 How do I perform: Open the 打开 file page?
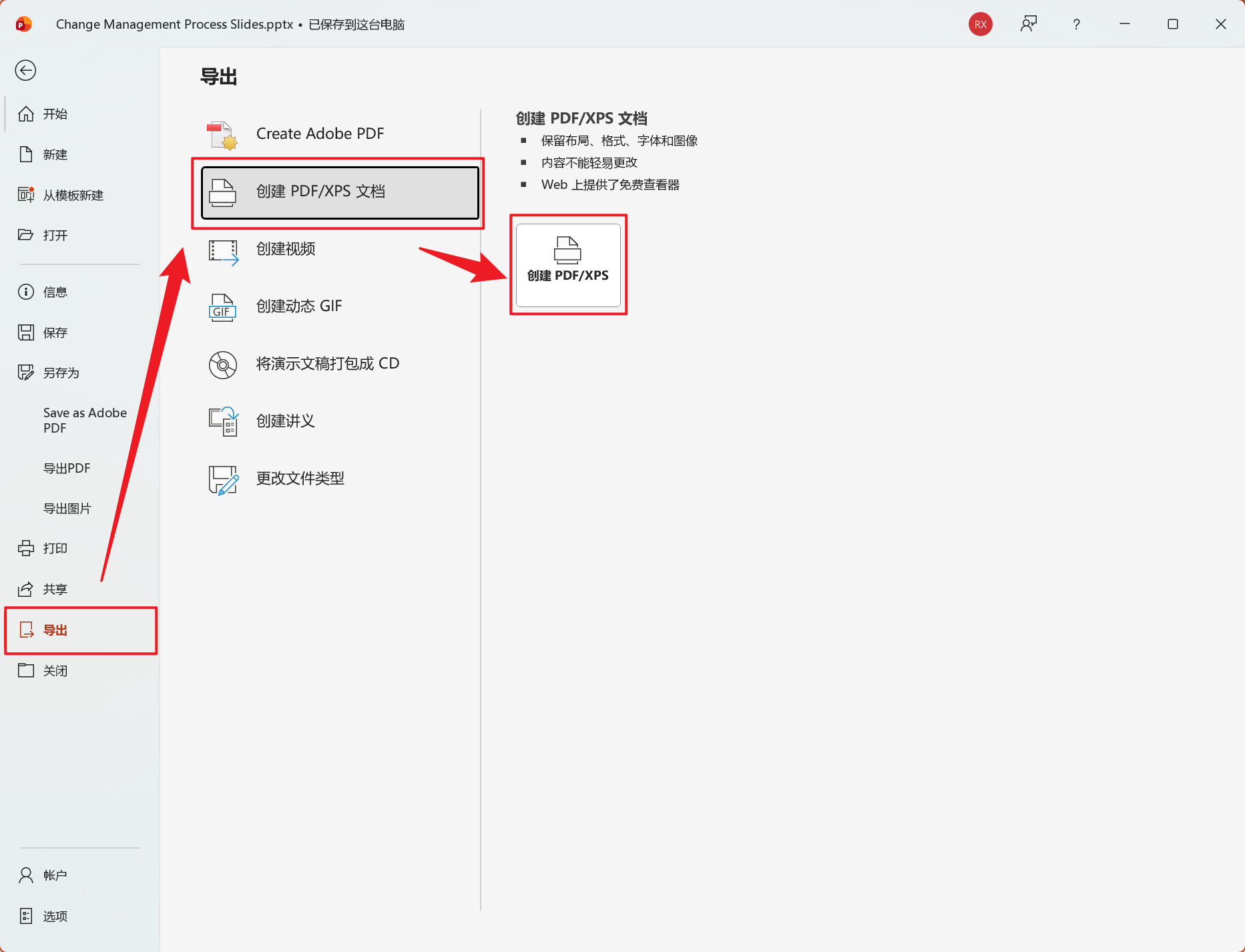(x=80, y=235)
